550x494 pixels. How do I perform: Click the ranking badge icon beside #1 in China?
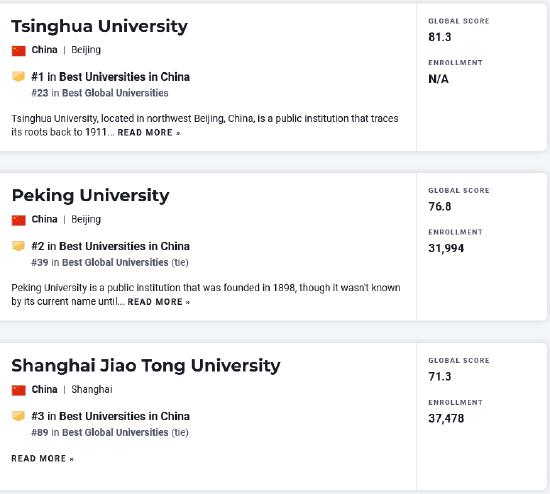click(18, 76)
